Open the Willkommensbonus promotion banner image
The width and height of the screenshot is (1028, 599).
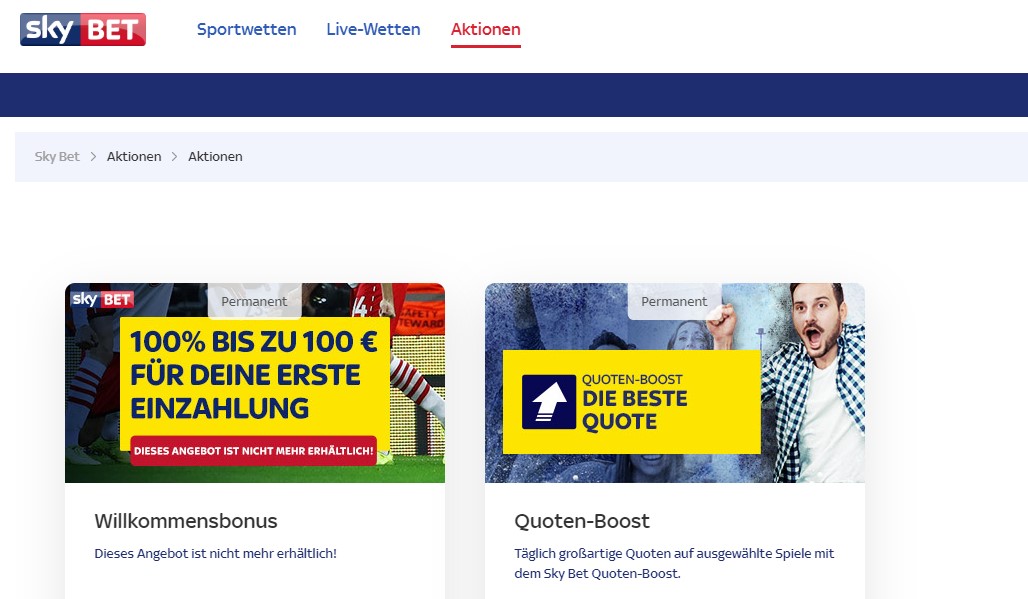[x=255, y=383]
